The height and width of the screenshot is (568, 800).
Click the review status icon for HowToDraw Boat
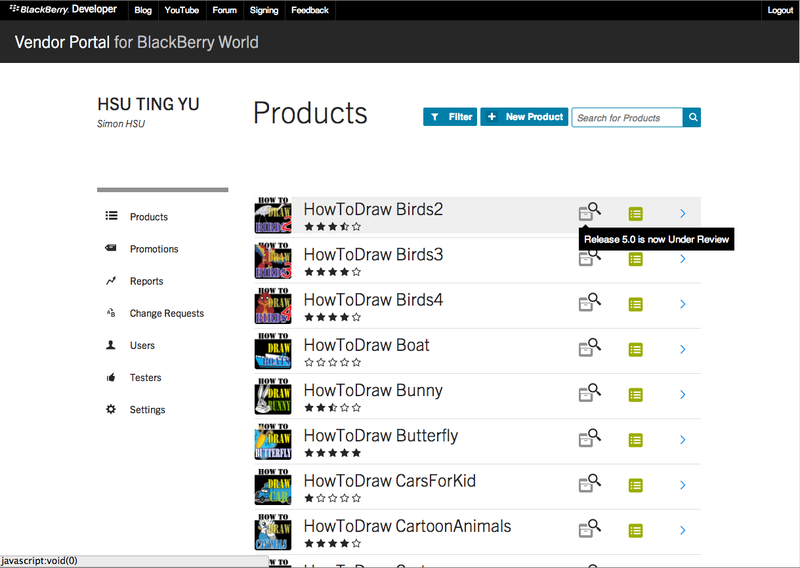589,347
